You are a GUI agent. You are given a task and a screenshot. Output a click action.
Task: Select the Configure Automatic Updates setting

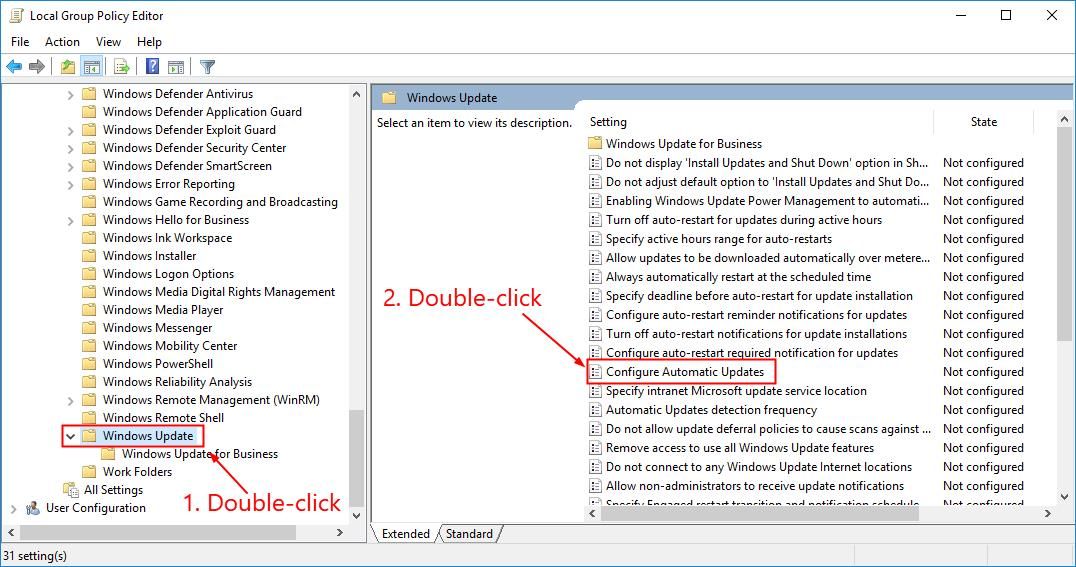coord(684,372)
